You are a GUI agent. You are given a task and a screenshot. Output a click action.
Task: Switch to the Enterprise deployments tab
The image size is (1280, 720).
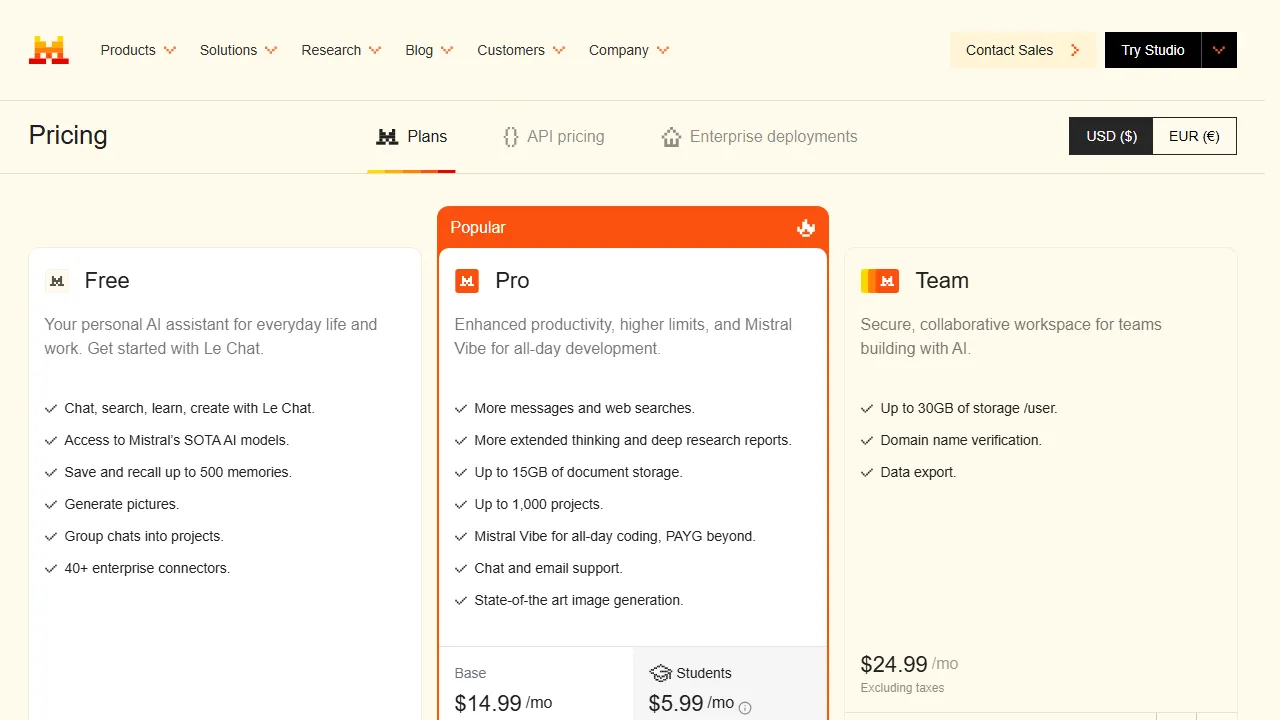tap(759, 137)
